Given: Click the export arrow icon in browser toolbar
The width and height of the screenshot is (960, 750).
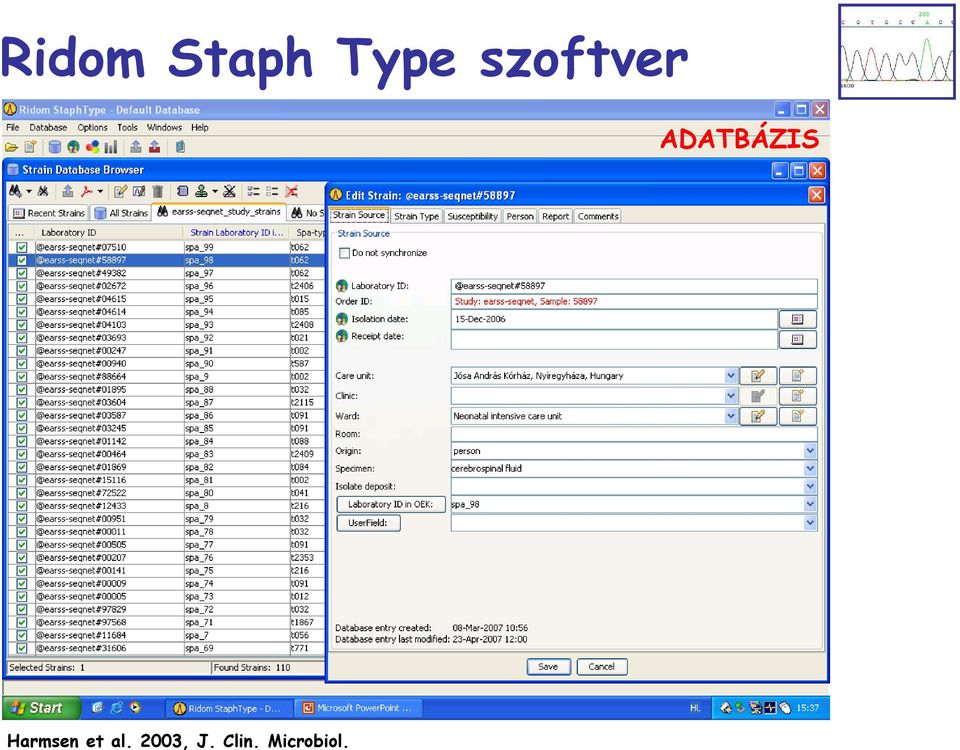Looking at the screenshot, I should click(x=68, y=192).
